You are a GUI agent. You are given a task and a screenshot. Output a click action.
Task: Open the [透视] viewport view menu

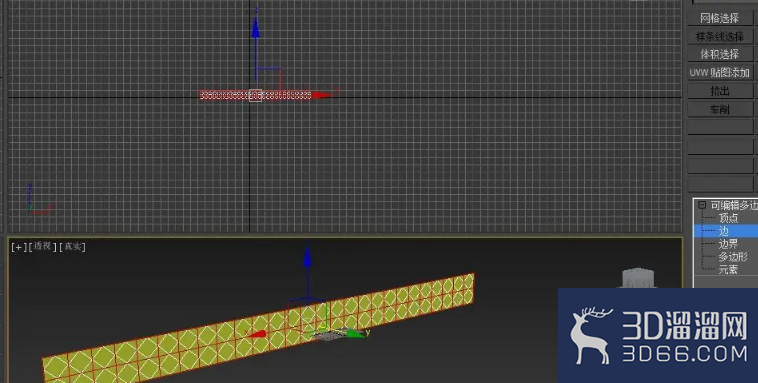tap(43, 247)
